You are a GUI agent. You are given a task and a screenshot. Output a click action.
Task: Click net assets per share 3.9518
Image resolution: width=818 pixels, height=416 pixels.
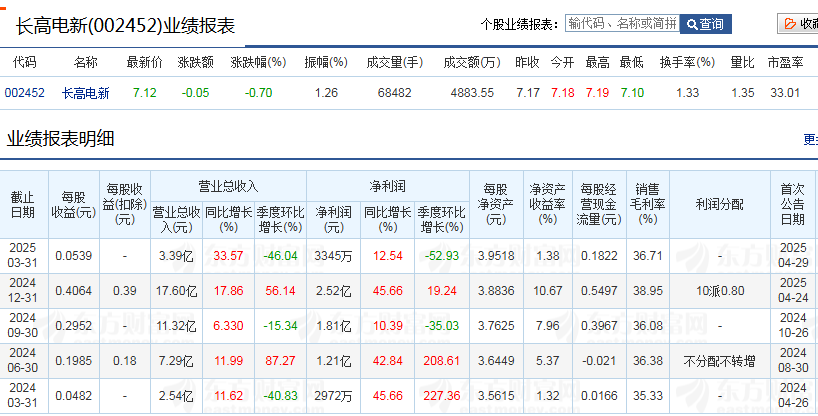click(496, 256)
